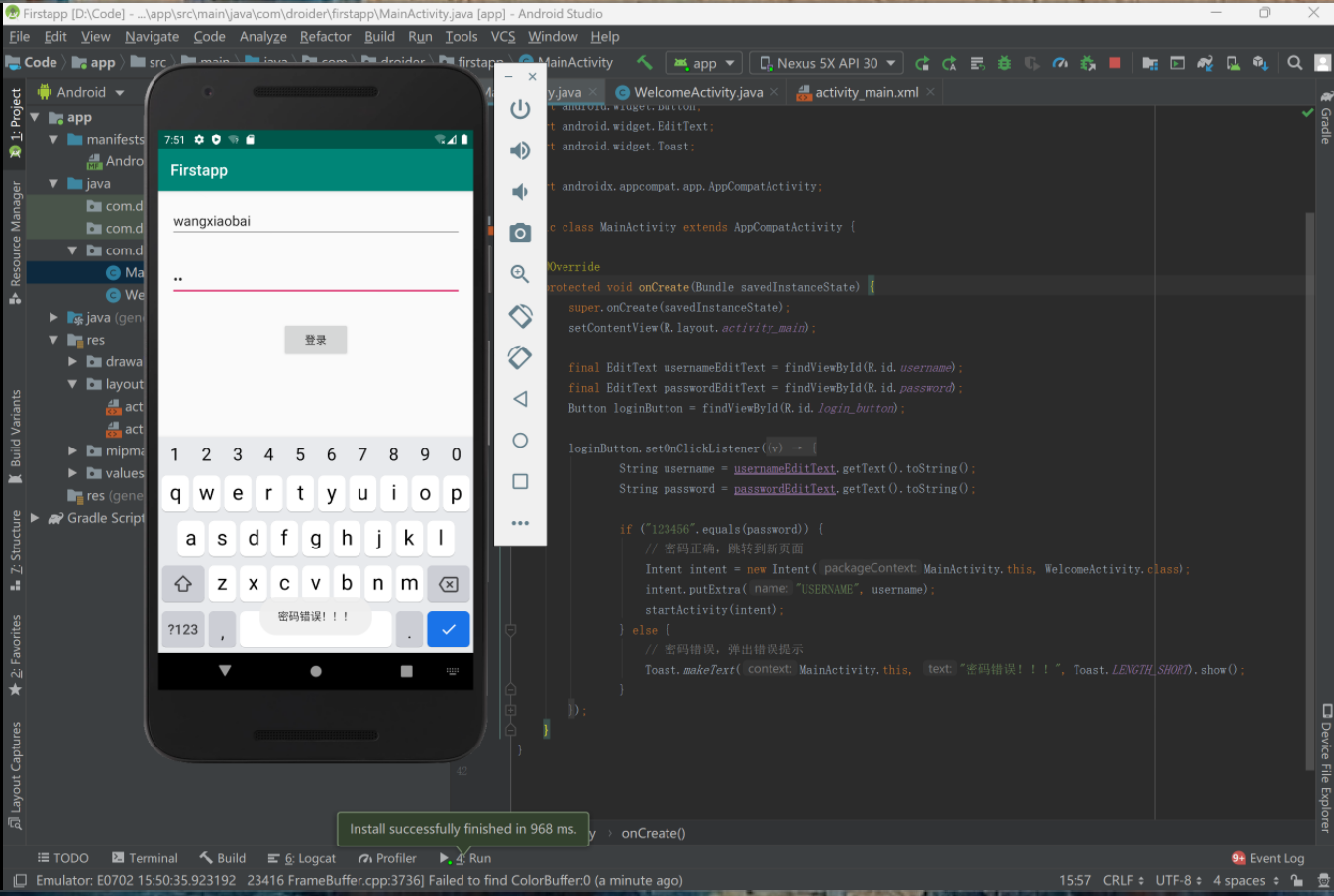1334x896 pixels.
Task: Click the emulator volume down icon
Action: (520, 191)
